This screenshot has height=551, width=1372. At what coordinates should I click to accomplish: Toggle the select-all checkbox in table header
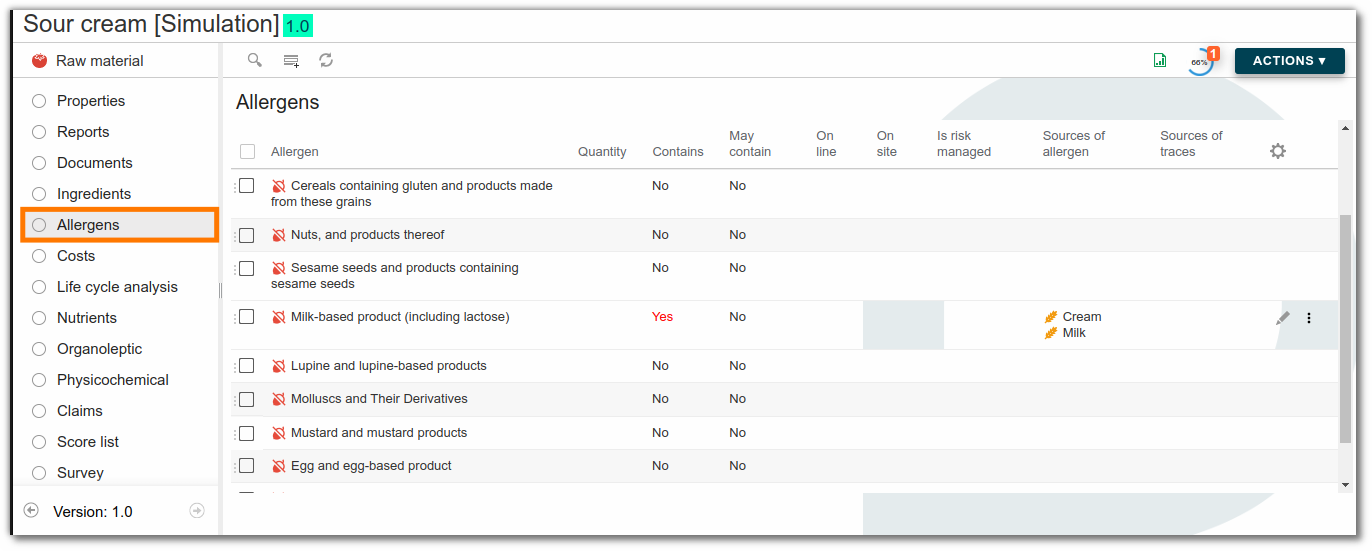[x=247, y=152]
